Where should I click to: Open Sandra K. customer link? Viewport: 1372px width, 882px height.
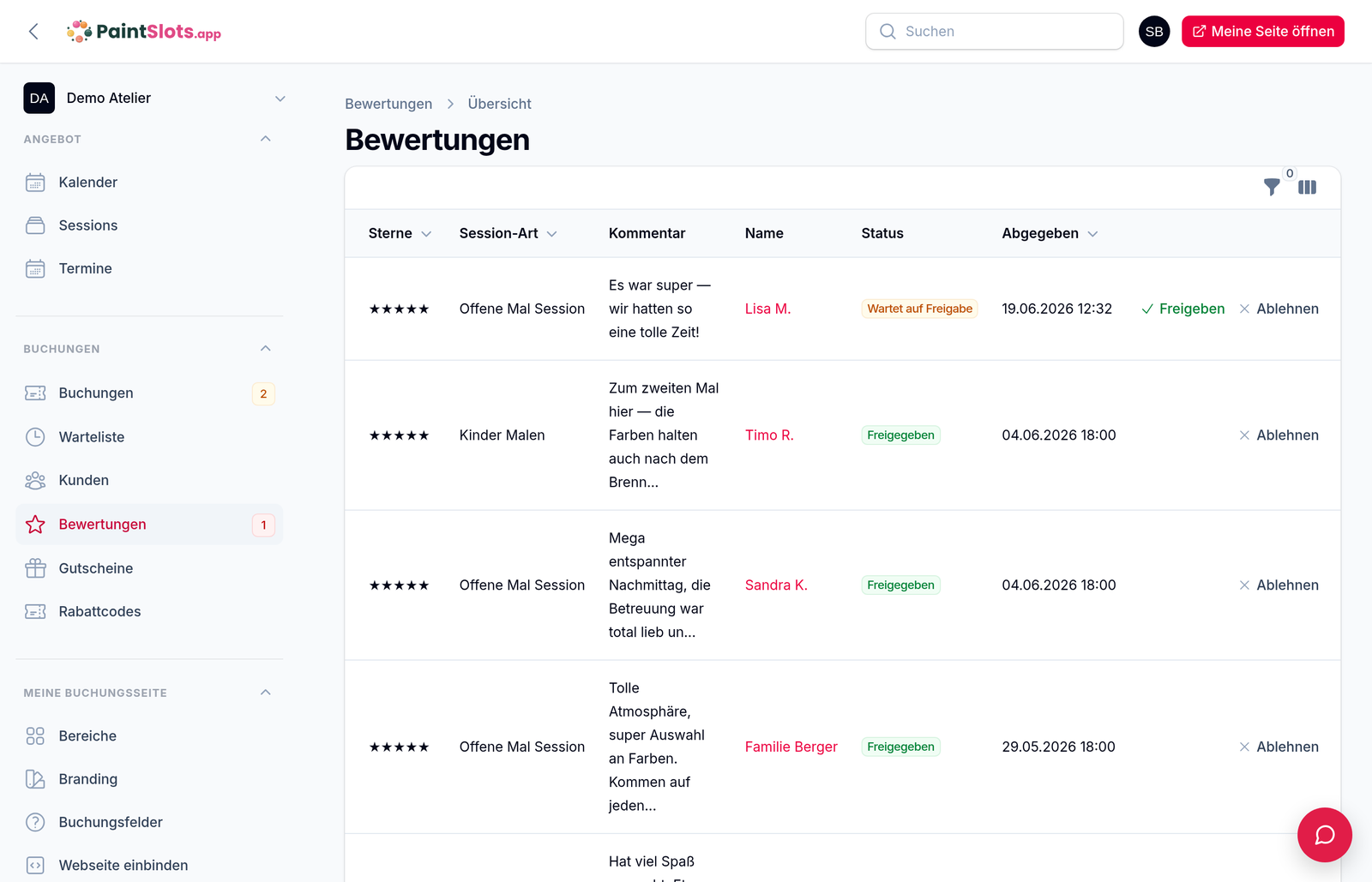tap(776, 585)
